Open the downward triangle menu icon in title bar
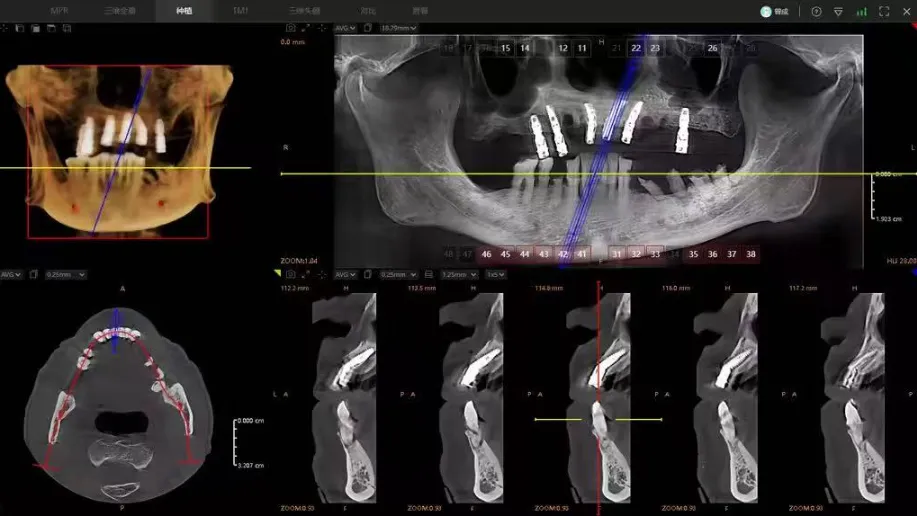This screenshot has height=516, width=917. [x=838, y=11]
